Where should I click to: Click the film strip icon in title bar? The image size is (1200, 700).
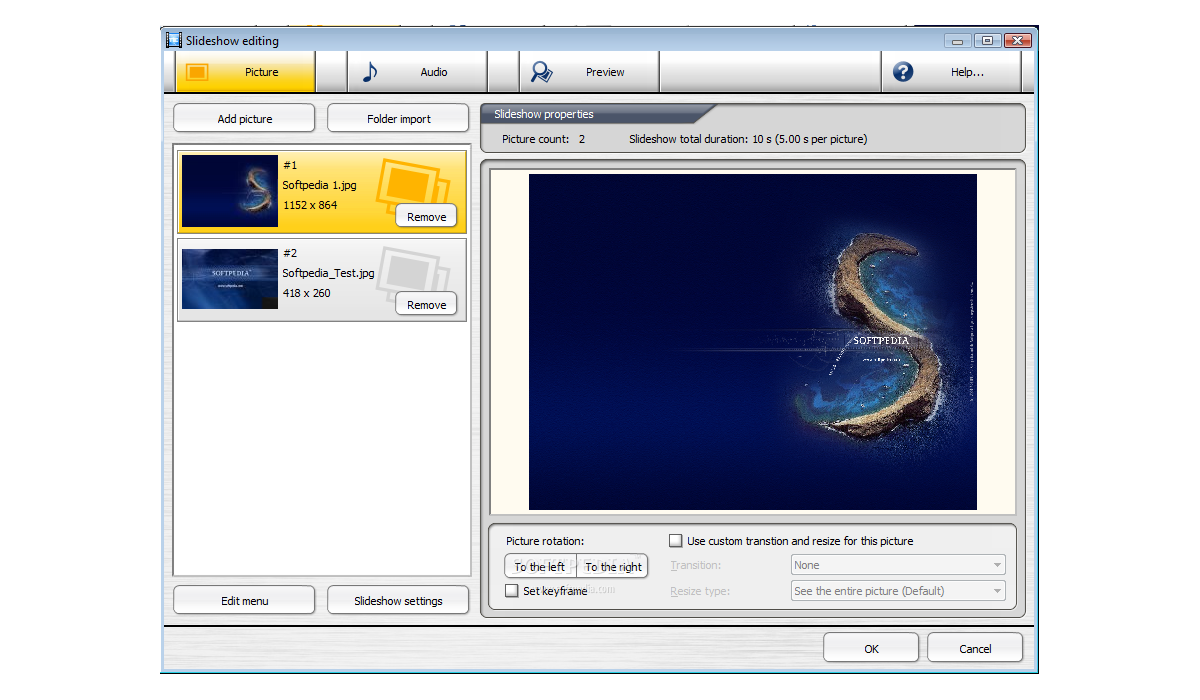click(x=174, y=40)
